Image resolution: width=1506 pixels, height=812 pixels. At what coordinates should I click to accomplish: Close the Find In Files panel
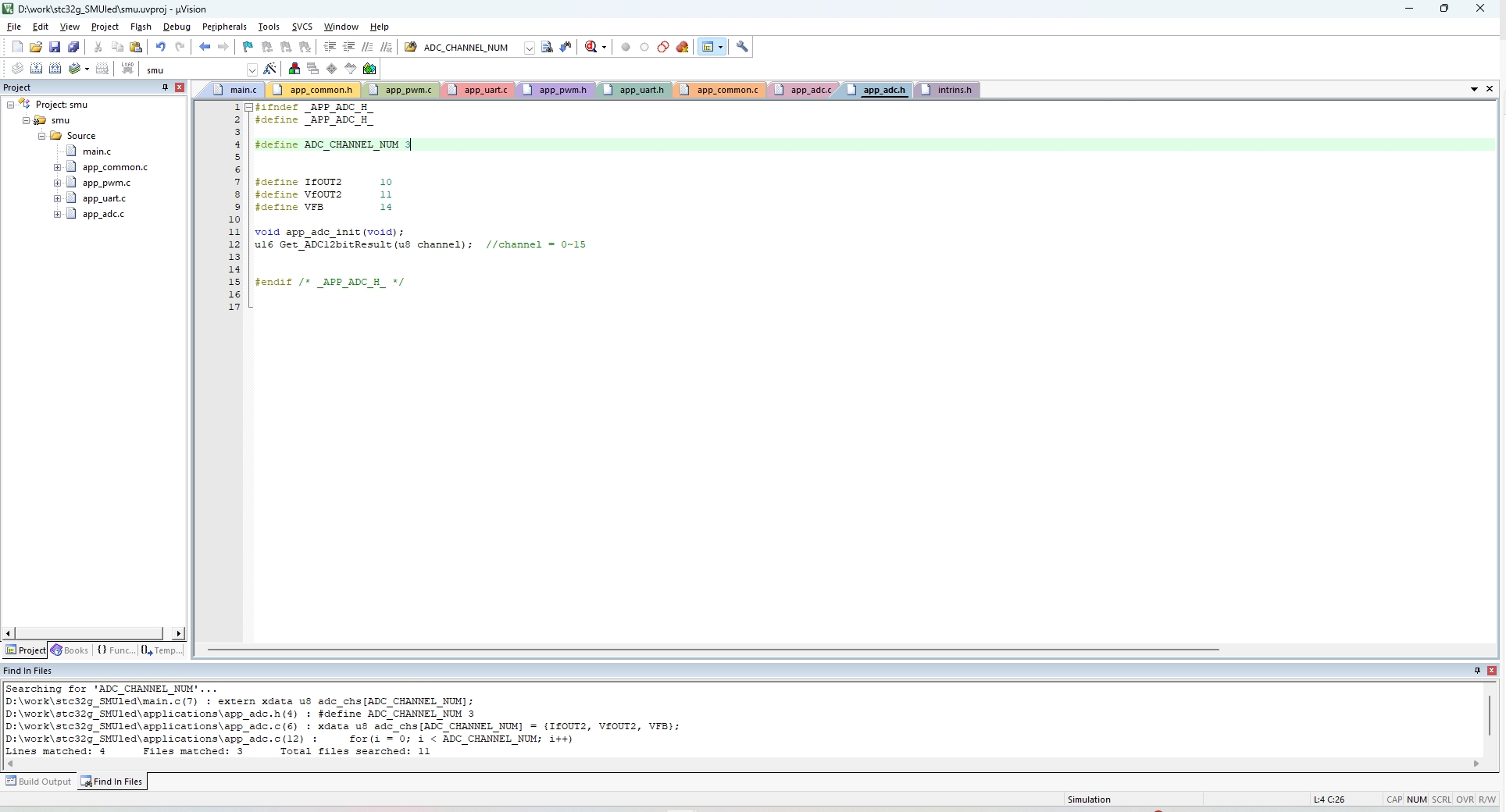point(1492,671)
